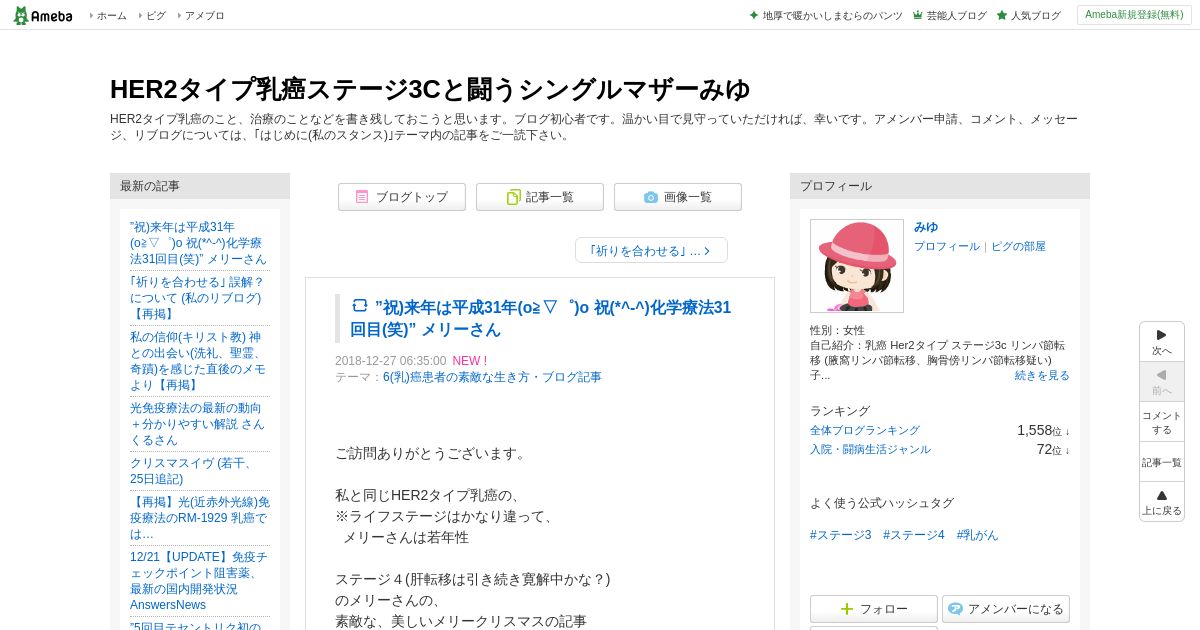The height and width of the screenshot is (630, 1200).
Task: Open hashtag #乳がん
Action: tap(978, 535)
